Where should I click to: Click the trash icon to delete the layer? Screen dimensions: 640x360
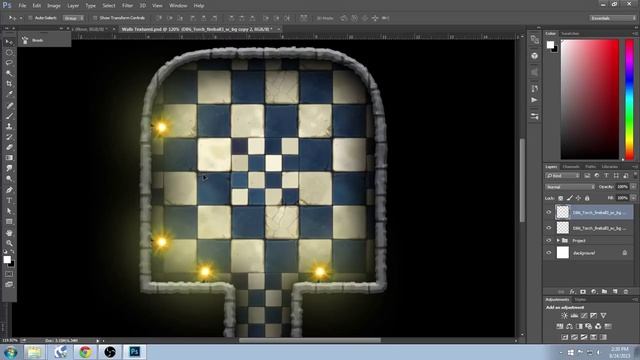click(625, 292)
